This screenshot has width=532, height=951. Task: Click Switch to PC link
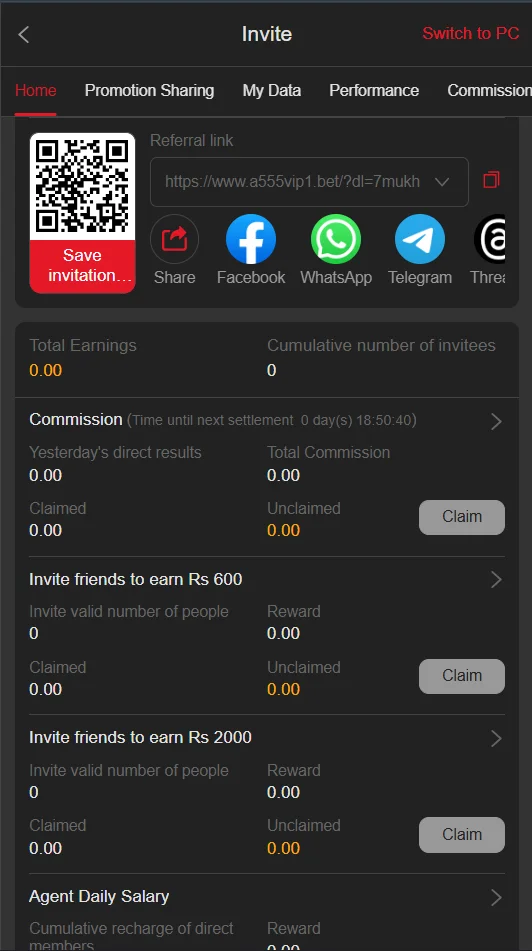point(471,33)
